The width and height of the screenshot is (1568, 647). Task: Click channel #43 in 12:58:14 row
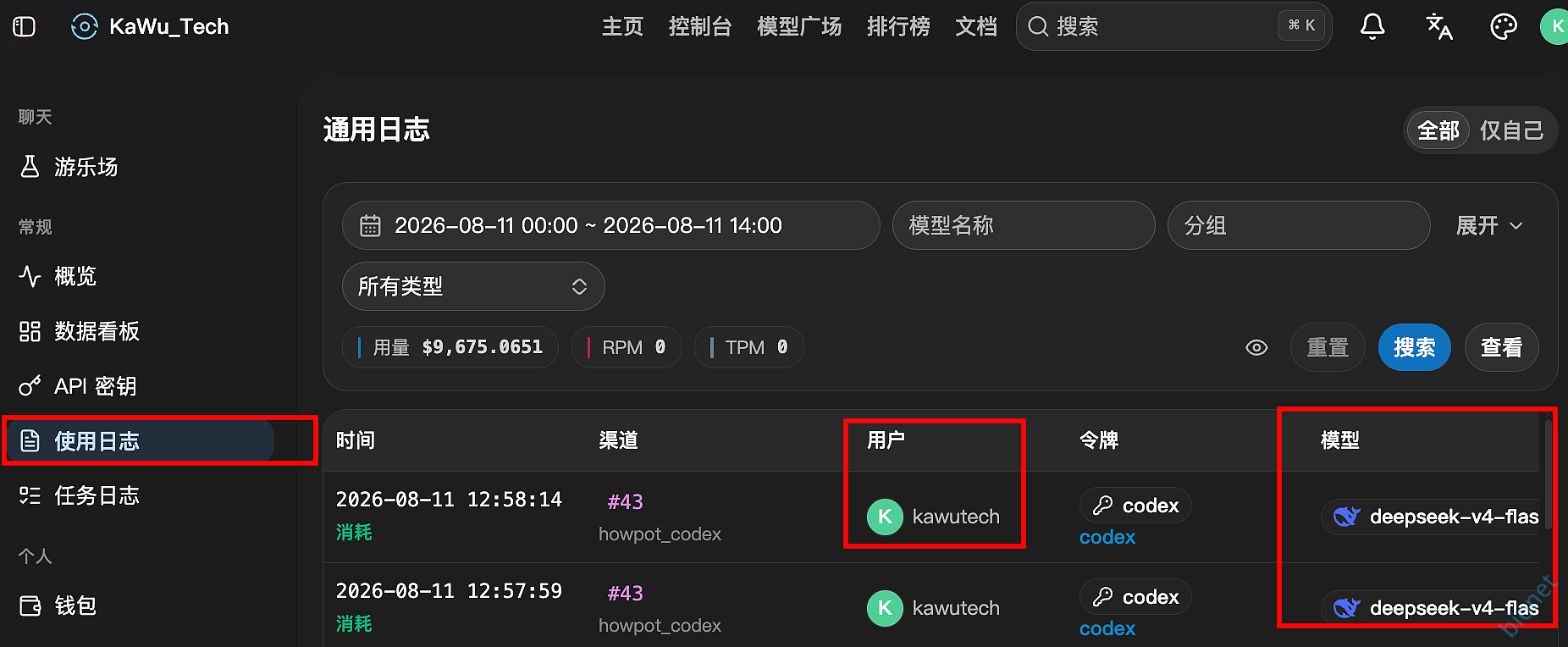click(625, 502)
